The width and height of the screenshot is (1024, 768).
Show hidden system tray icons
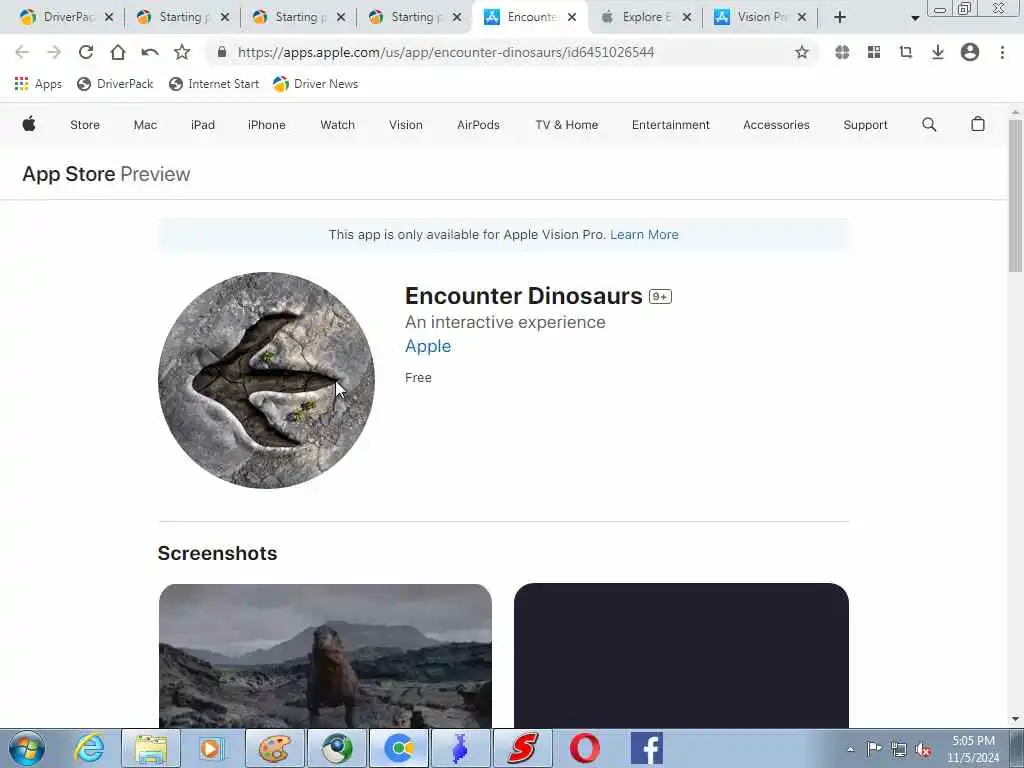850,750
